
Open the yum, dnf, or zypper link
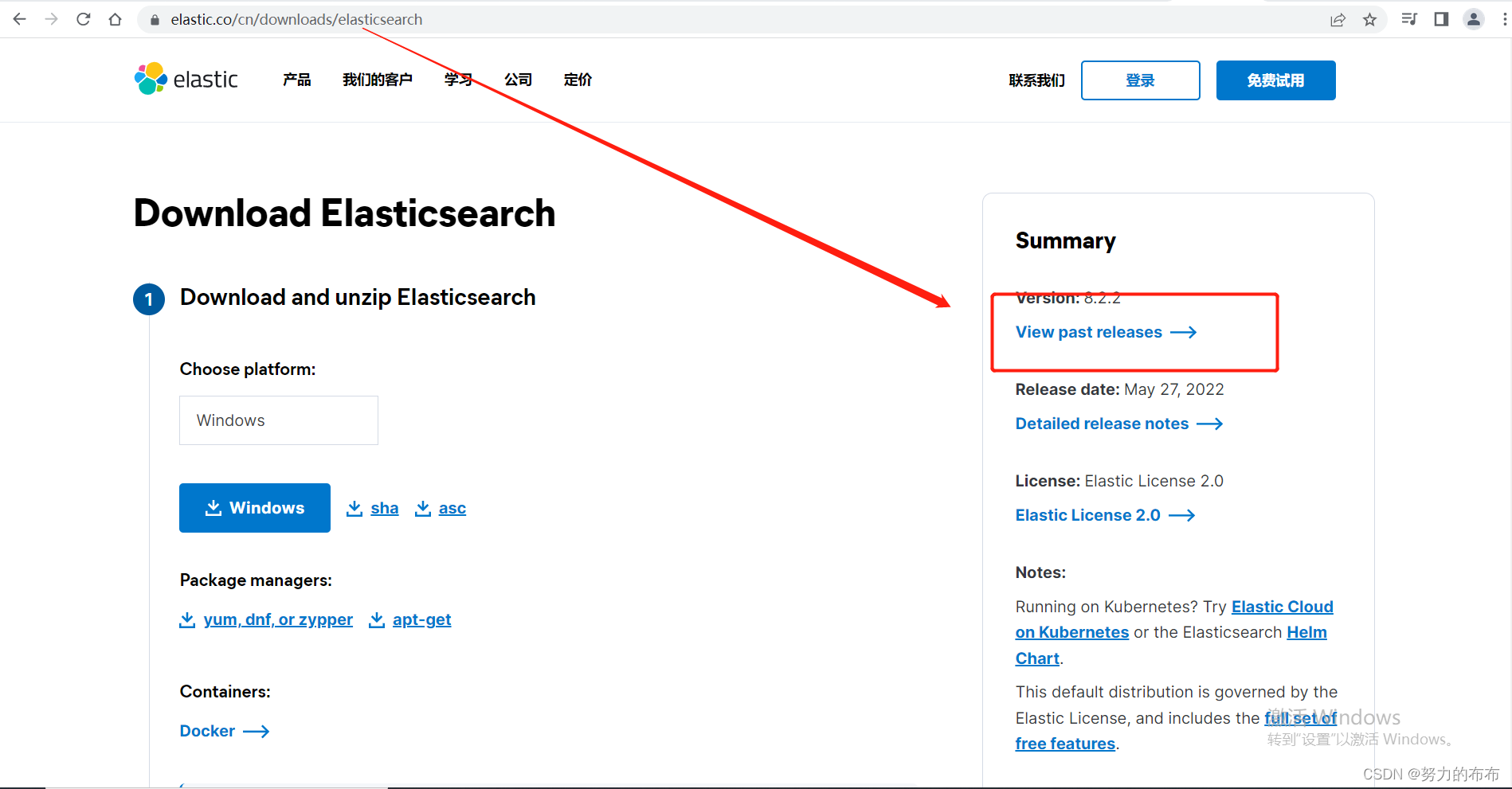click(278, 619)
